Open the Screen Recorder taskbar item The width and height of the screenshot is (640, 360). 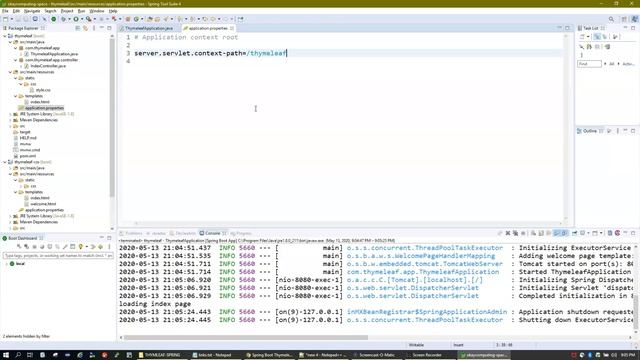(427, 355)
